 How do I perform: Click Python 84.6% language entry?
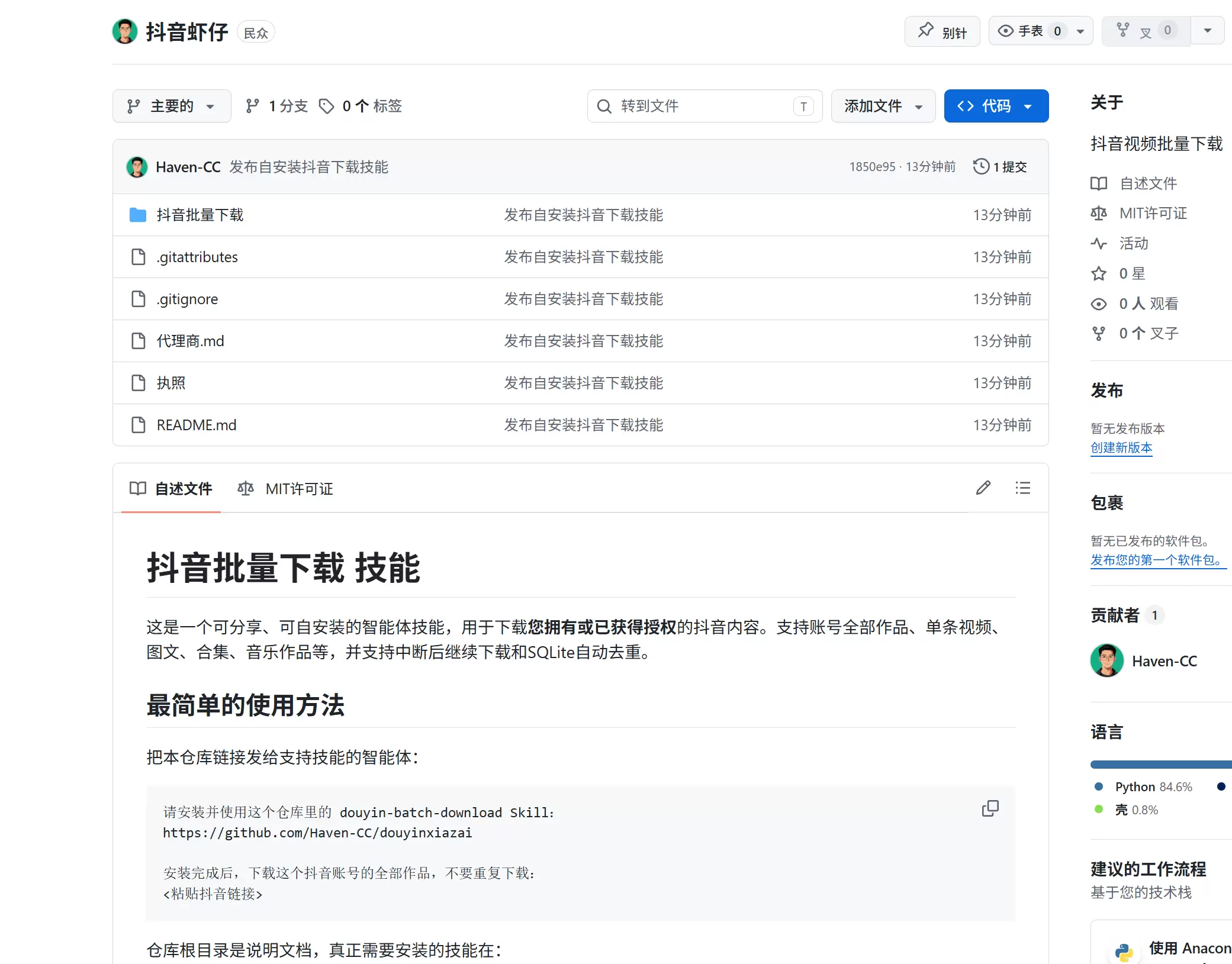click(x=1143, y=786)
